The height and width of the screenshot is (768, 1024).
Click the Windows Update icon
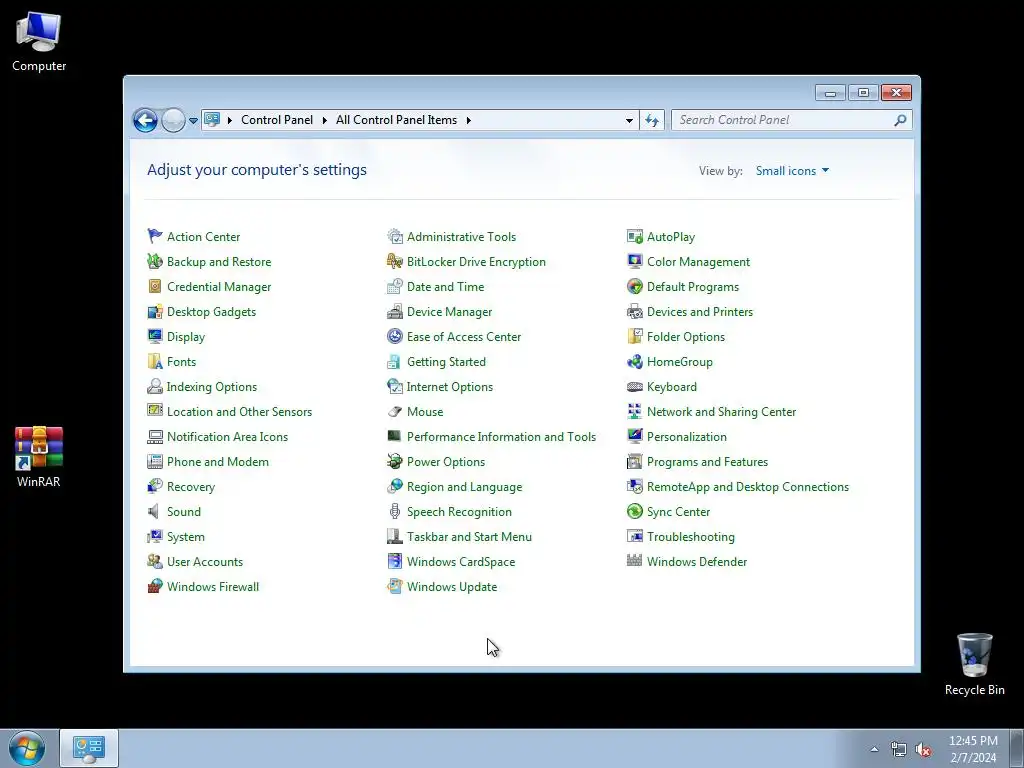click(394, 586)
